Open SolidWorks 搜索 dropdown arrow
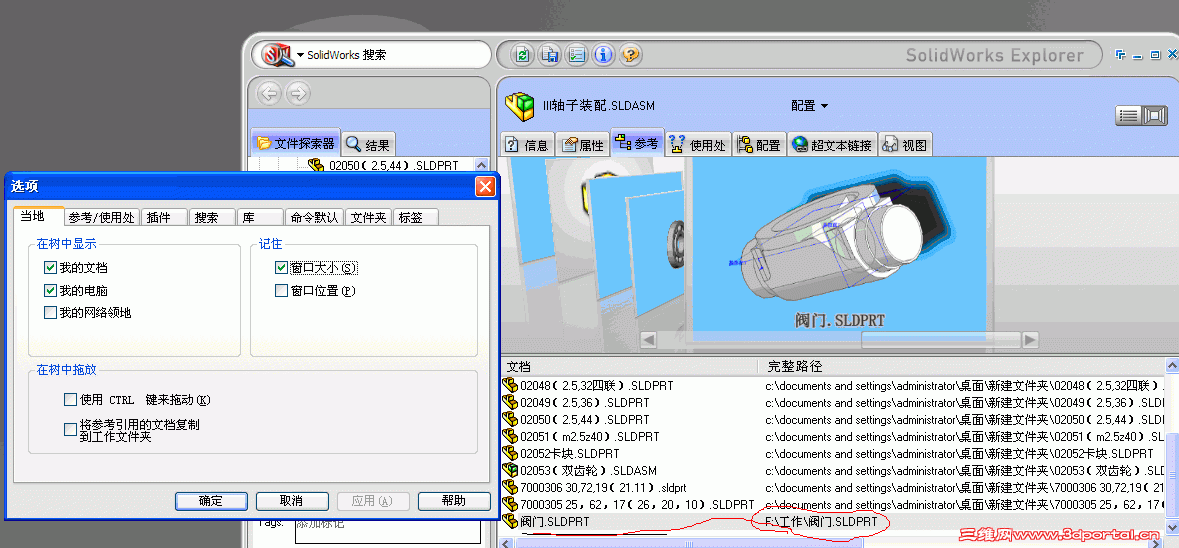The height and width of the screenshot is (548, 1179). tap(301, 55)
